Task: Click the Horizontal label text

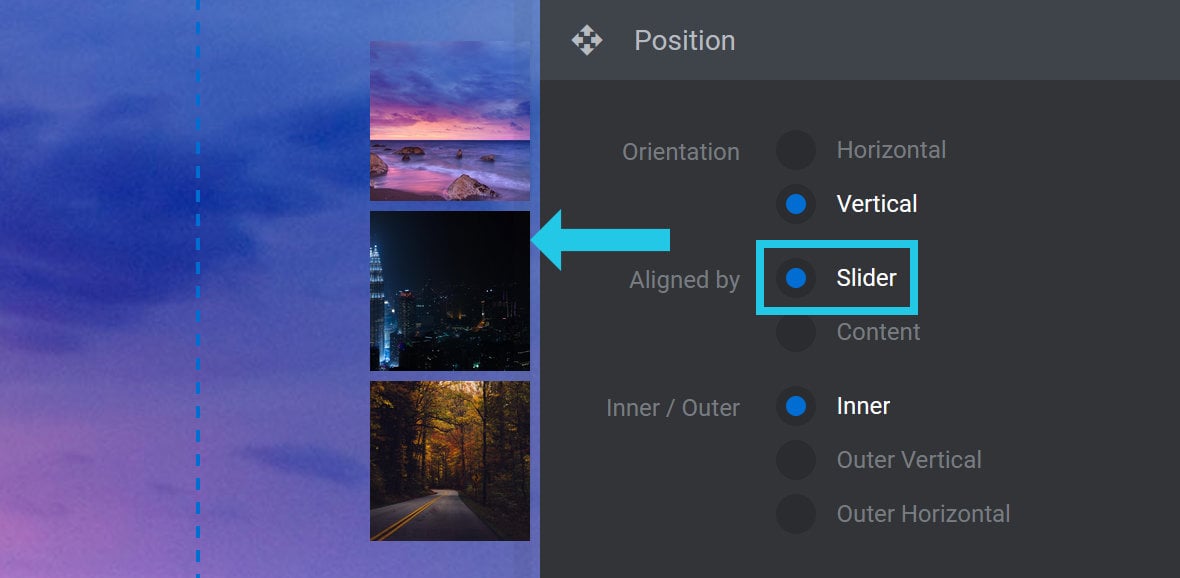Action: (891, 150)
